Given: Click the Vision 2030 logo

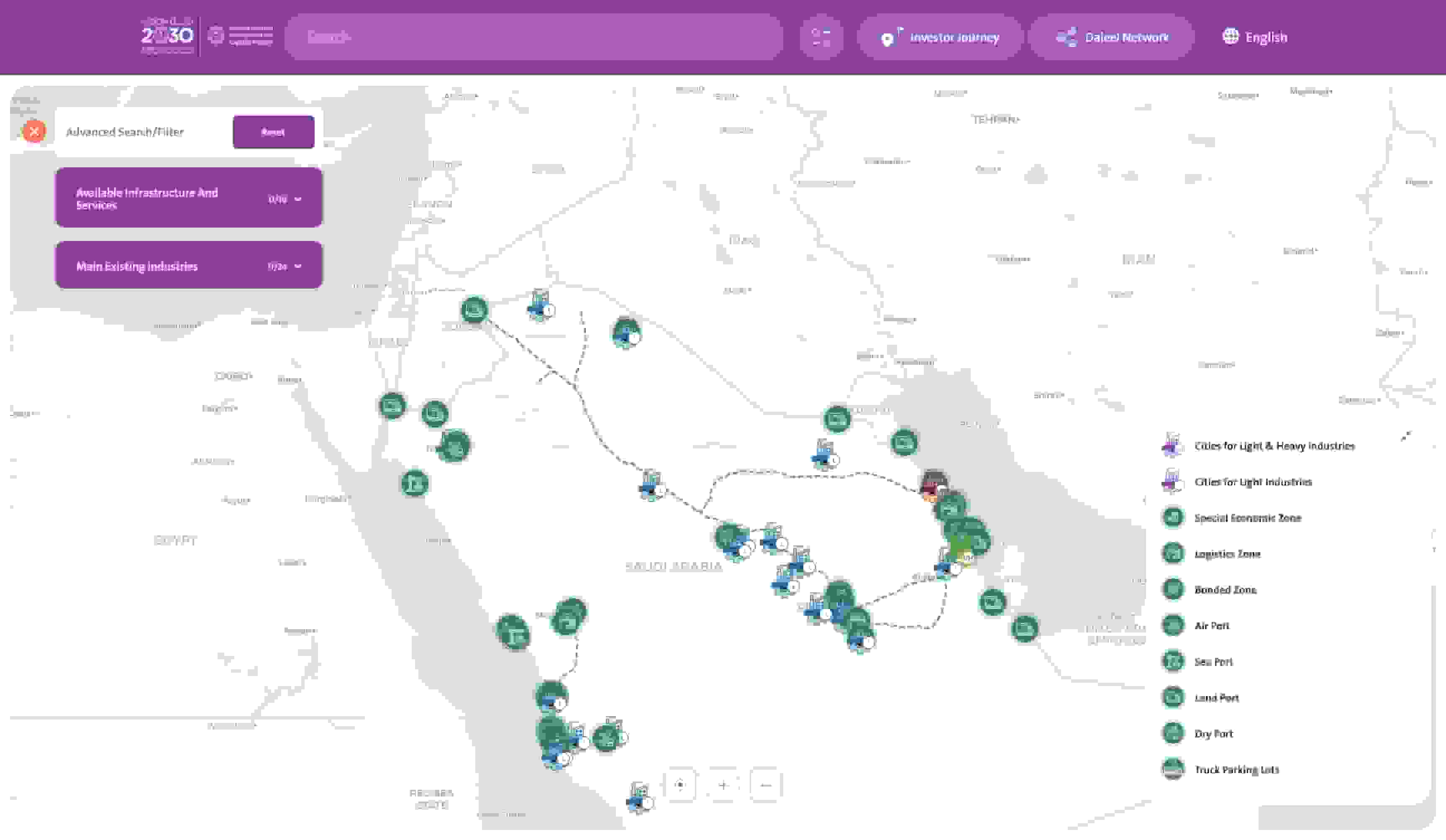Looking at the screenshot, I should pyautogui.click(x=167, y=36).
